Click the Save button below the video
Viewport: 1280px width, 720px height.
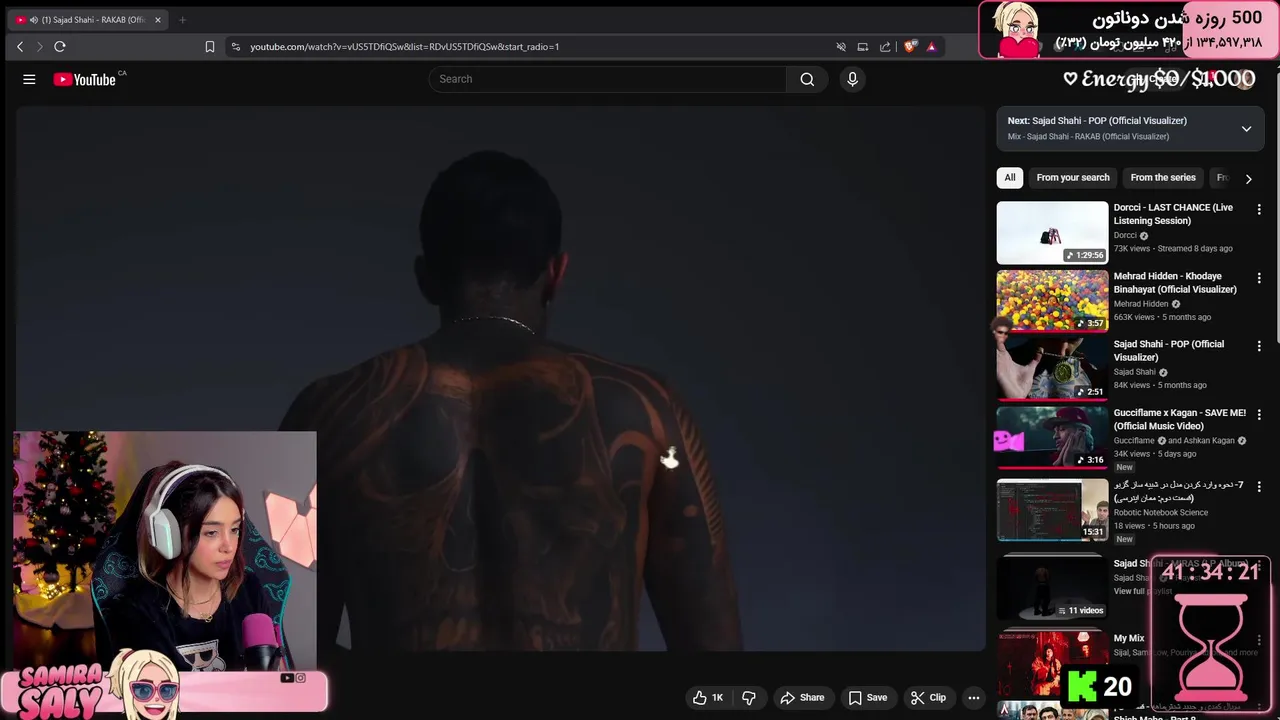click(x=868, y=698)
